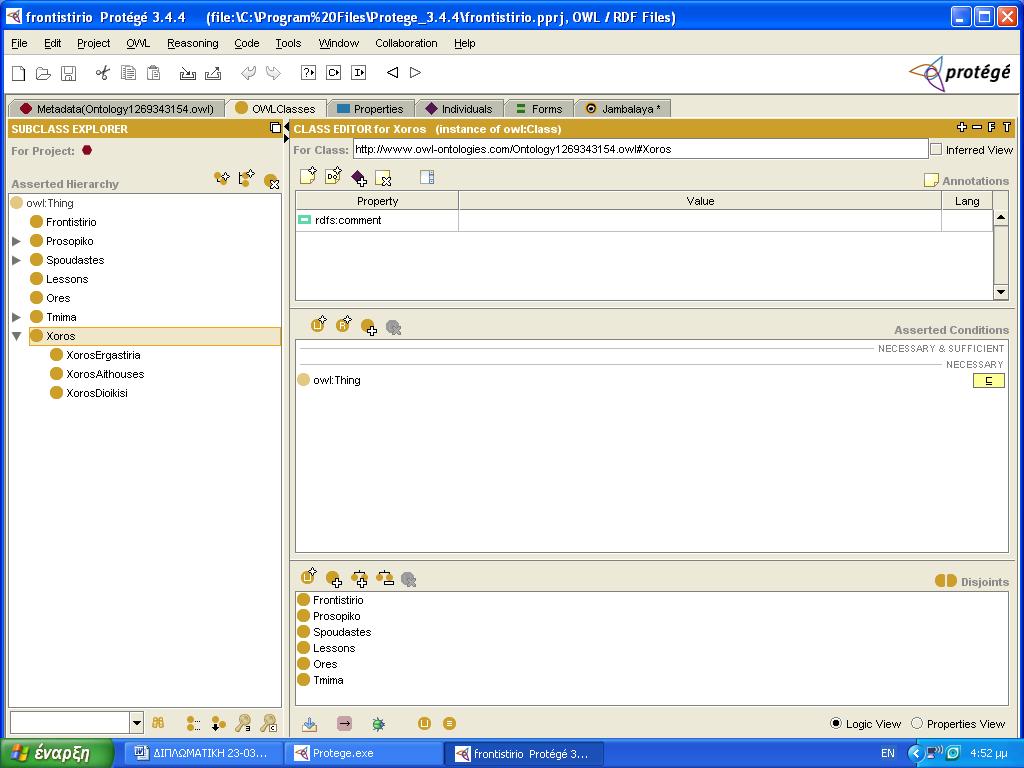Click the Compute Inferred Types 'I' icon
1024x768 pixels.
point(359,72)
